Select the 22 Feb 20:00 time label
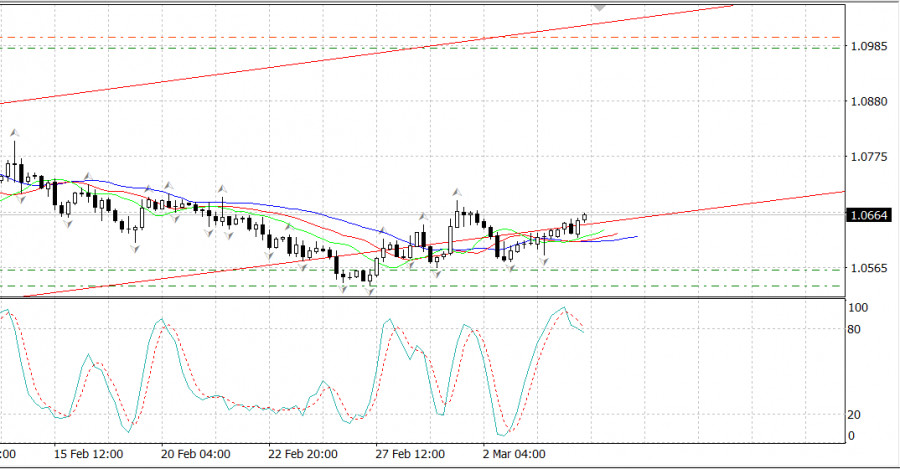 pos(304,453)
